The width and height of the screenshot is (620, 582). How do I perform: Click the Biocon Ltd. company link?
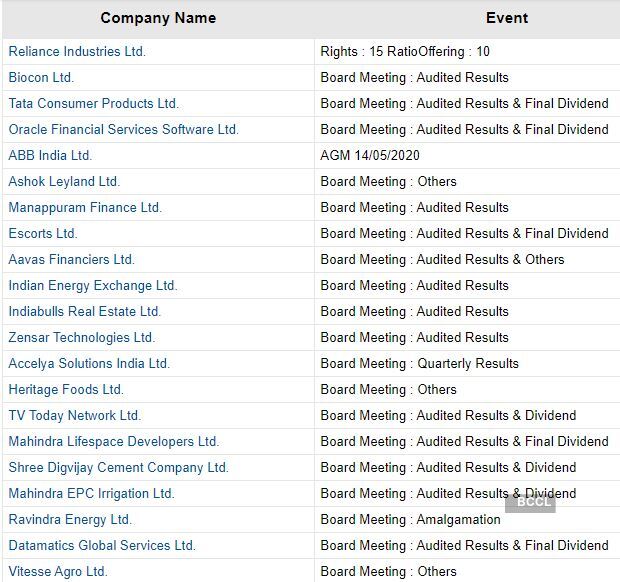[x=41, y=78]
